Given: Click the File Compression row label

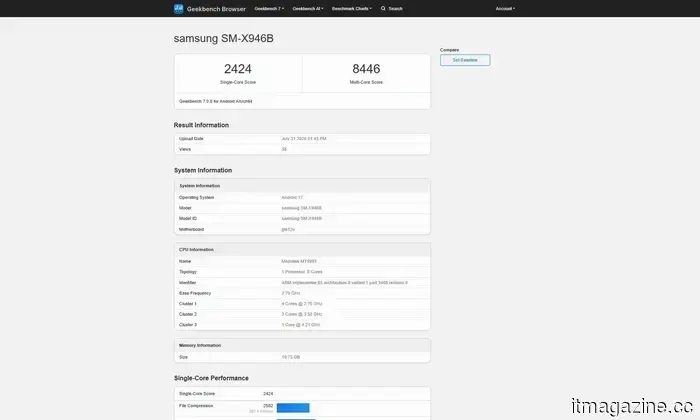Looking at the screenshot, I should pos(196,406).
